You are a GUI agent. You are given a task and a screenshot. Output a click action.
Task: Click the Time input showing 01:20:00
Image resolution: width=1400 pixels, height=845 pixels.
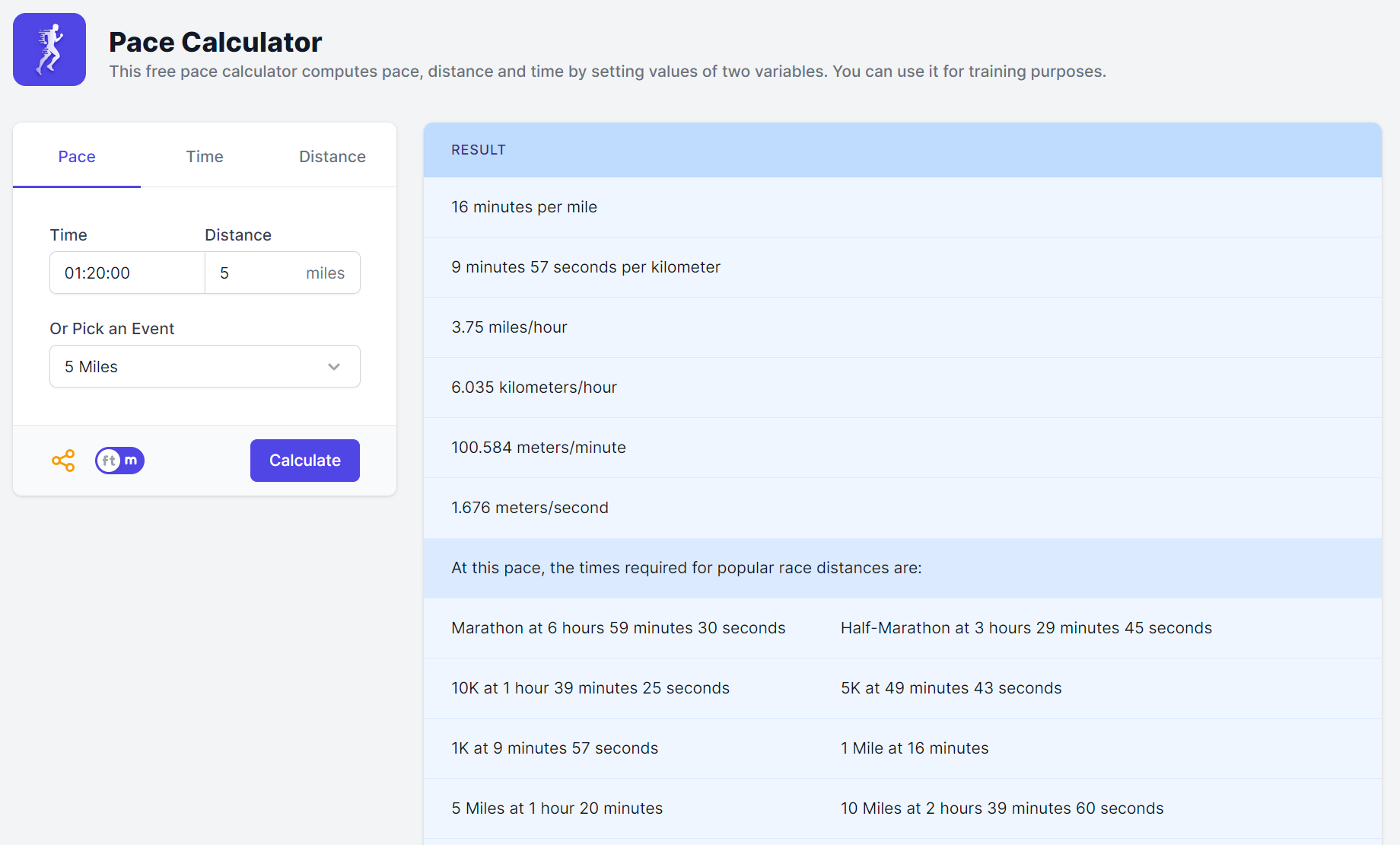click(x=126, y=273)
